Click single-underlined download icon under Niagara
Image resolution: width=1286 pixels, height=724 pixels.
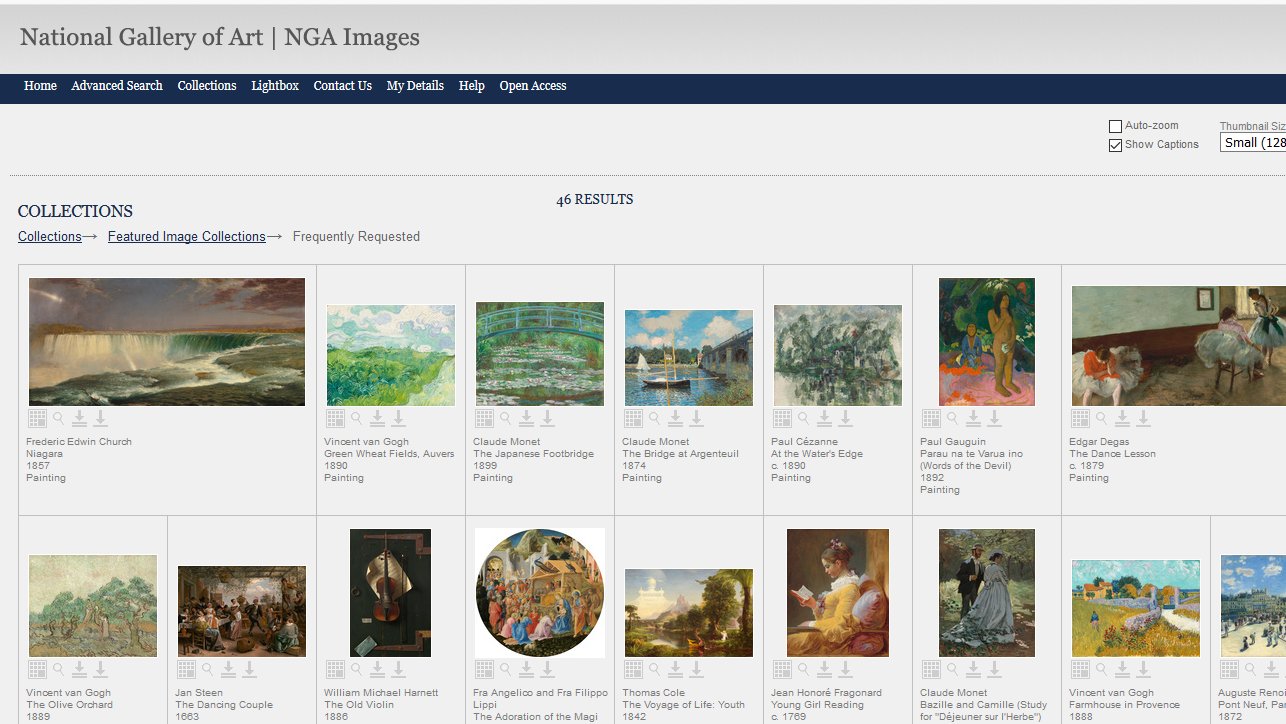(x=100, y=418)
